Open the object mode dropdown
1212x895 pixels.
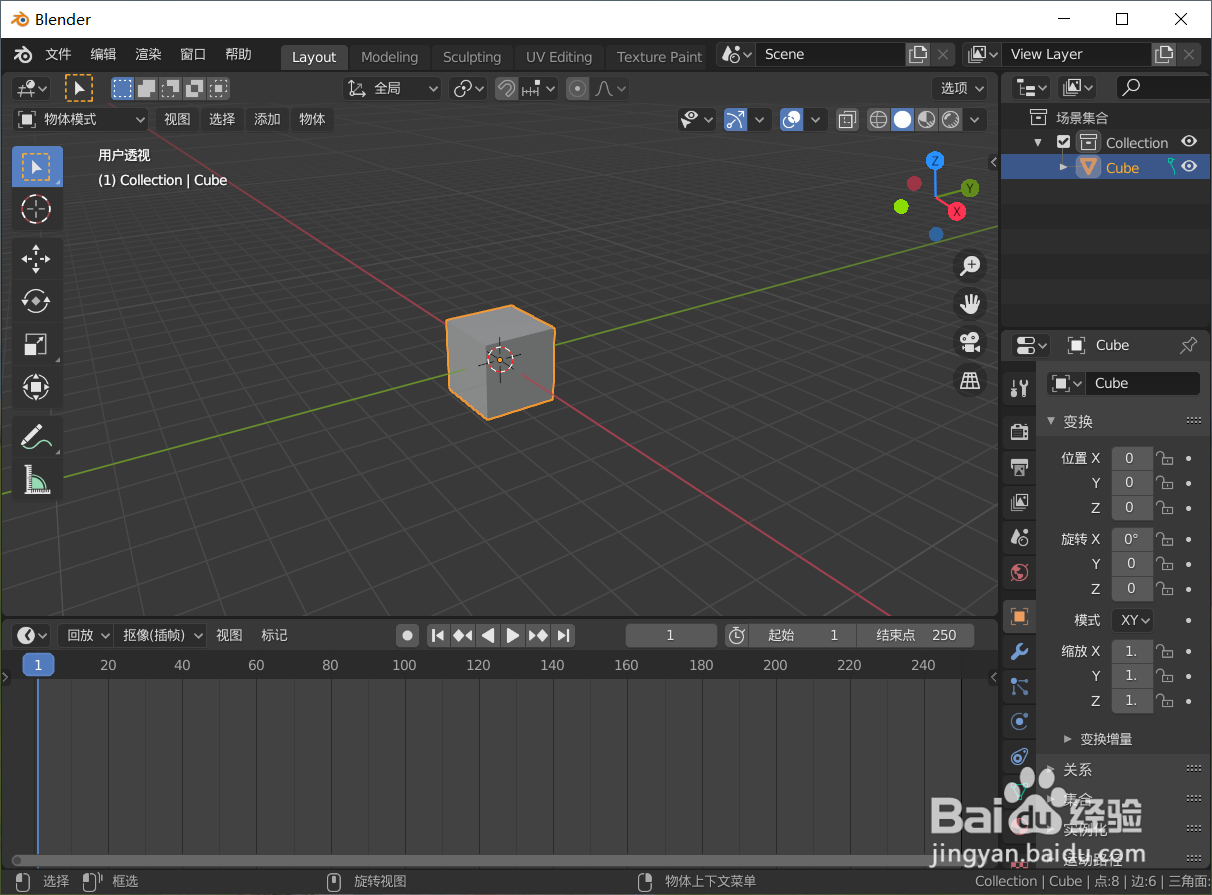click(x=81, y=120)
